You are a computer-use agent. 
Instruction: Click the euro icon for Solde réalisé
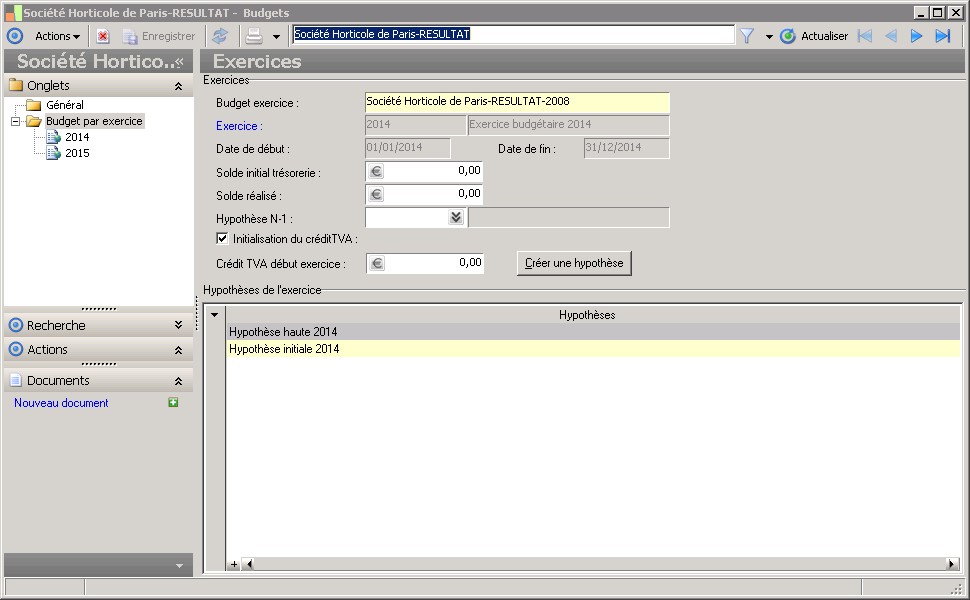pos(376,194)
